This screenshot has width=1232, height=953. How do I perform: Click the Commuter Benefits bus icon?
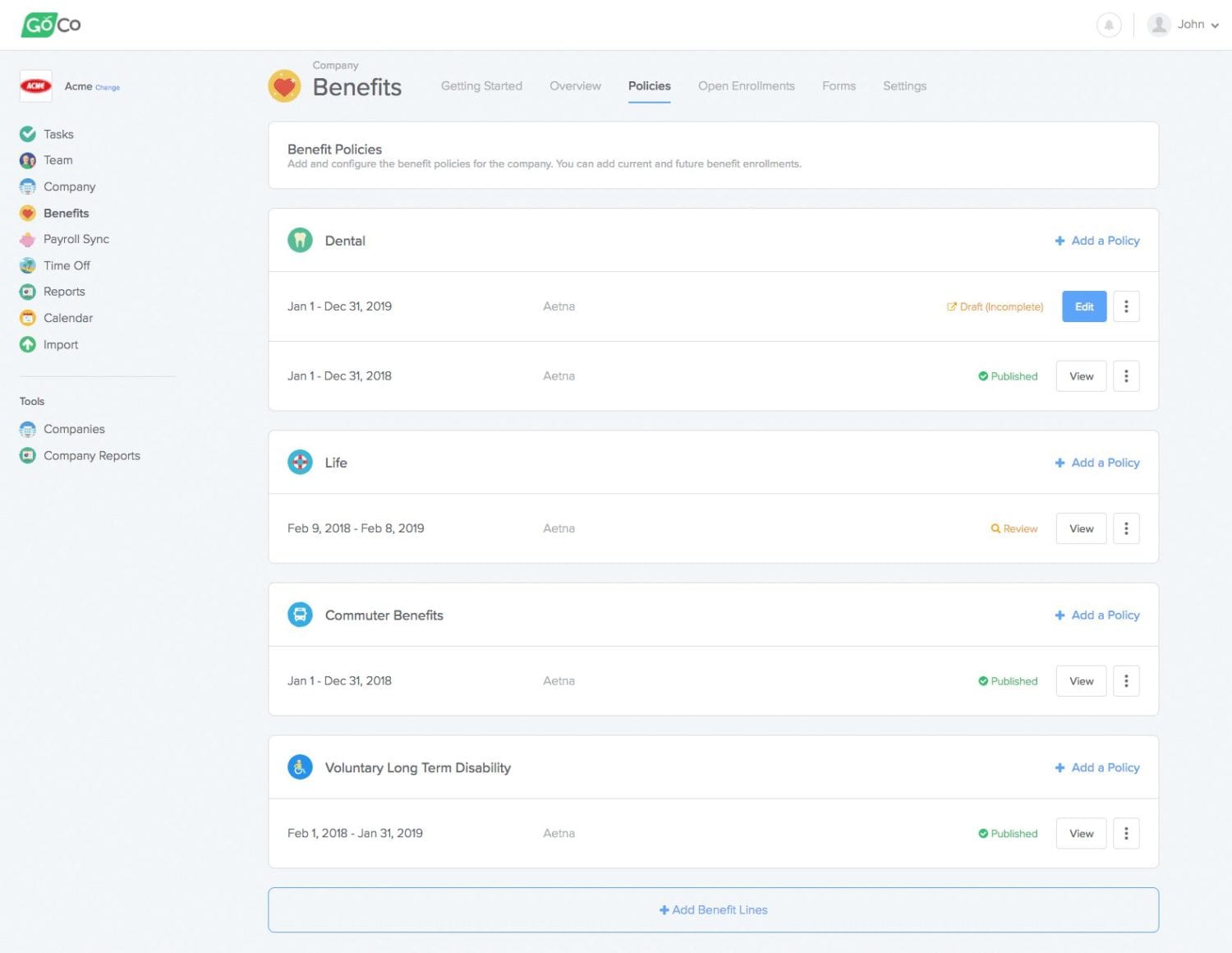coord(300,615)
